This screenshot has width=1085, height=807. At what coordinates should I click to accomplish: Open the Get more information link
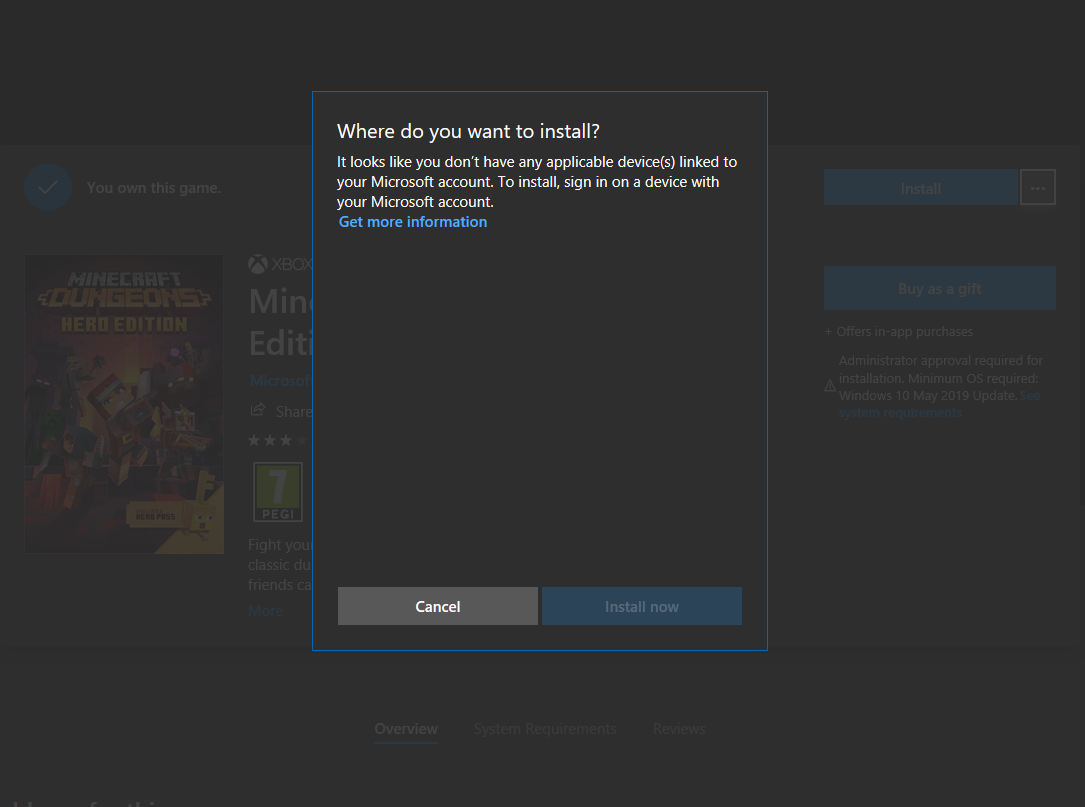412,221
